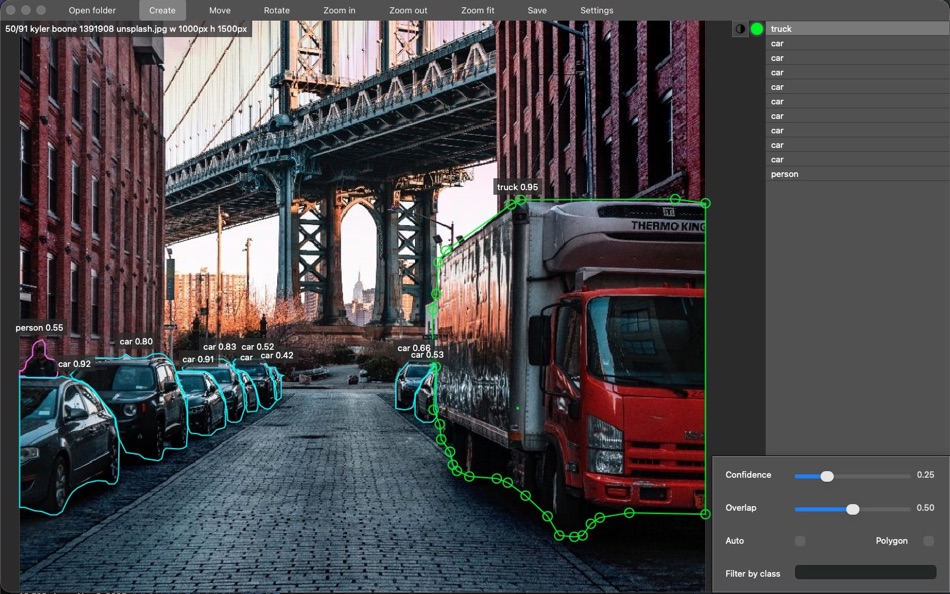This screenshot has height=594, width=950.
Task: Fit the image with Zoom fit
Action: [x=477, y=10]
